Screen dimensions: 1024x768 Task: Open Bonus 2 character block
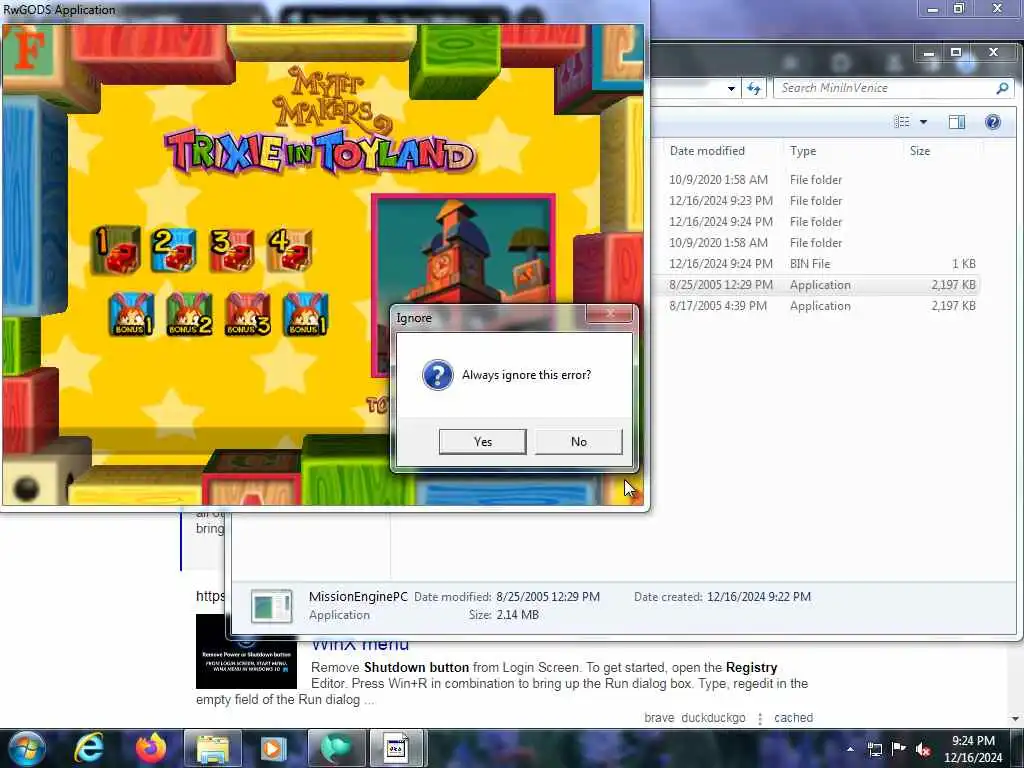(x=189, y=315)
